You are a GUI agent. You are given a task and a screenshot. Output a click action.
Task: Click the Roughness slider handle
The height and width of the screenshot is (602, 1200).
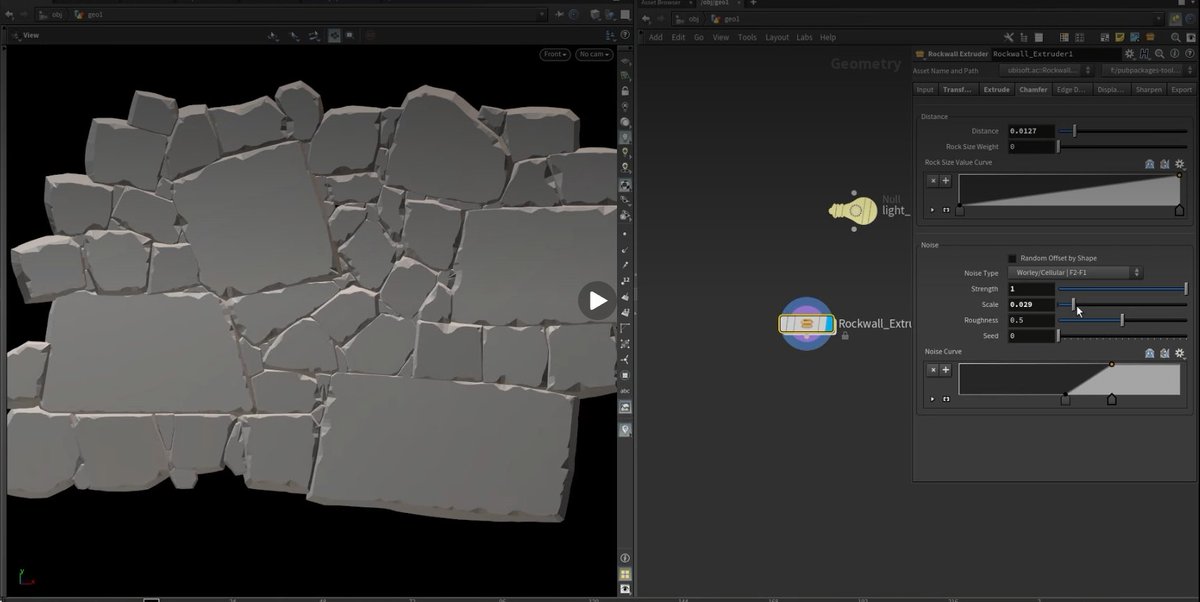tap(1122, 320)
